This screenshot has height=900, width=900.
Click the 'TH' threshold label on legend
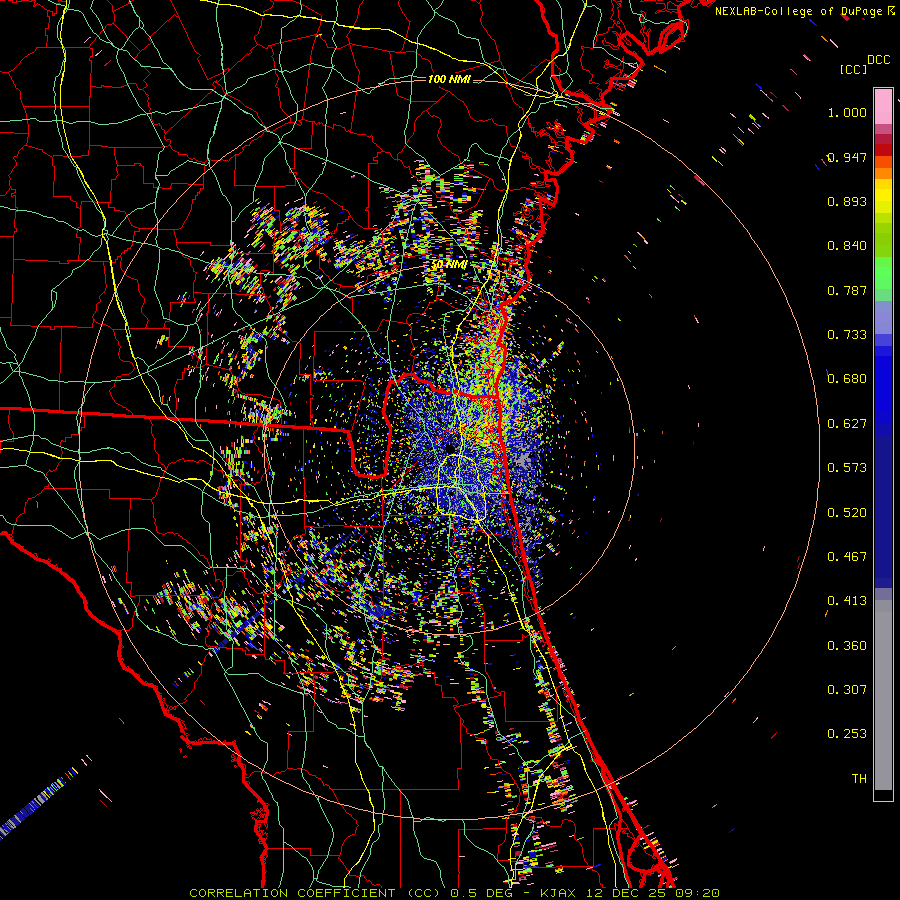click(859, 779)
